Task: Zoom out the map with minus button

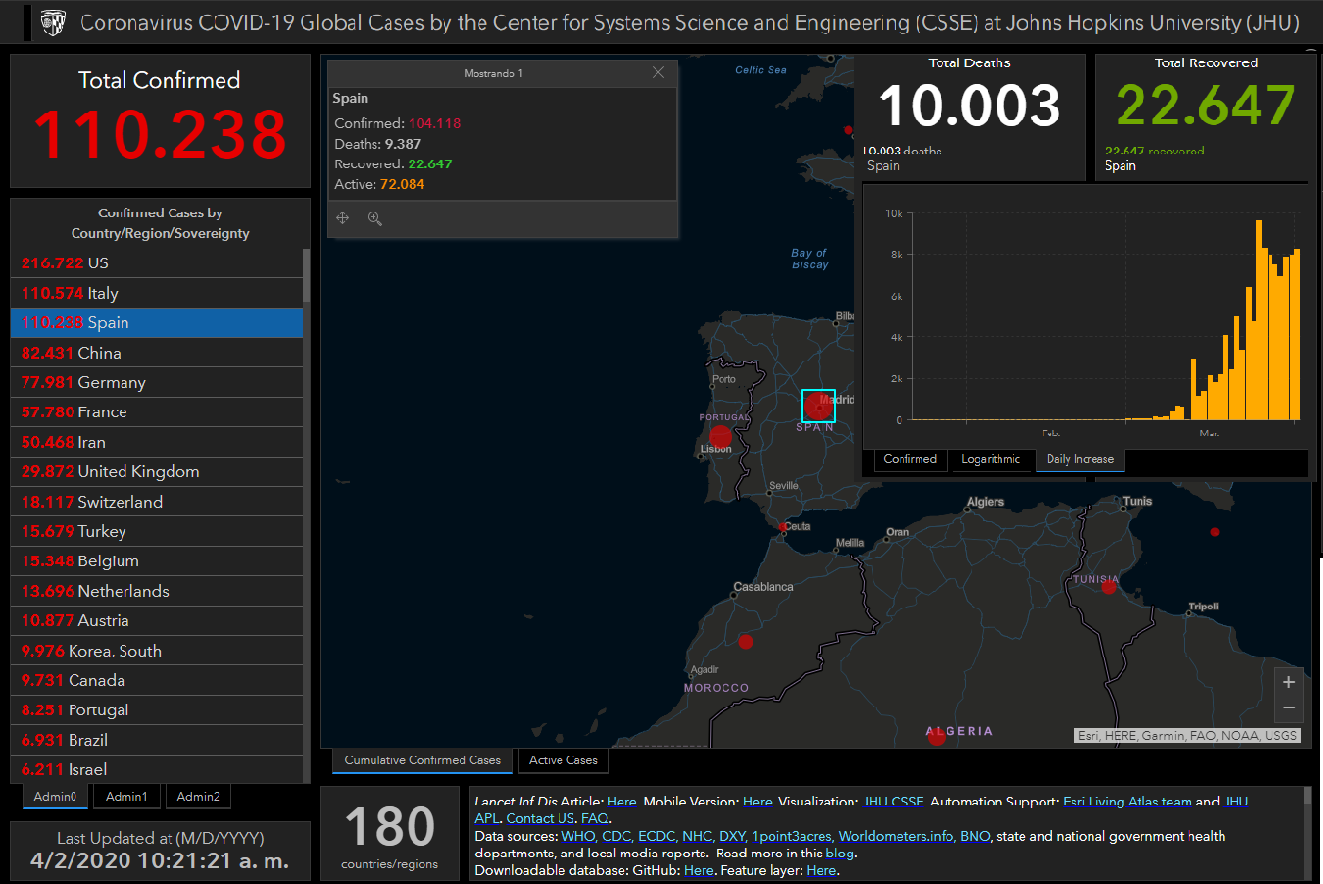Action: 1289,708
